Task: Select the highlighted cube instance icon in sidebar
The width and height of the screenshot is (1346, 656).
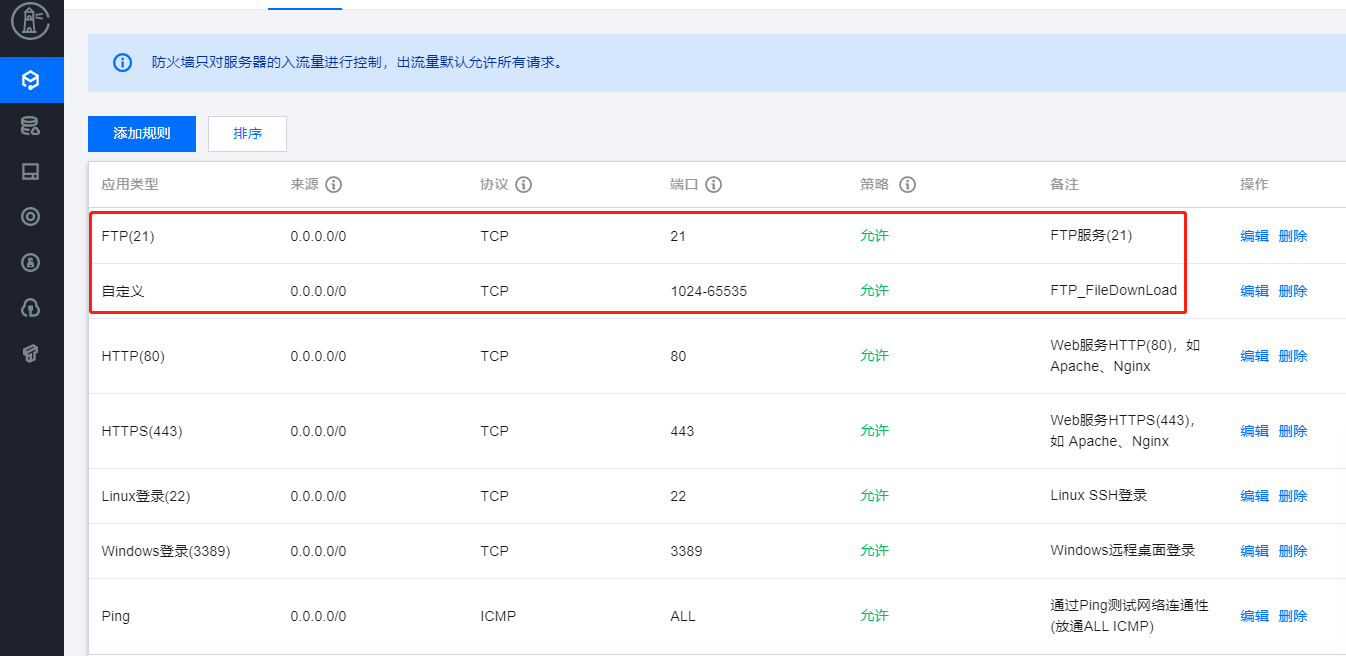Action: pos(31,80)
